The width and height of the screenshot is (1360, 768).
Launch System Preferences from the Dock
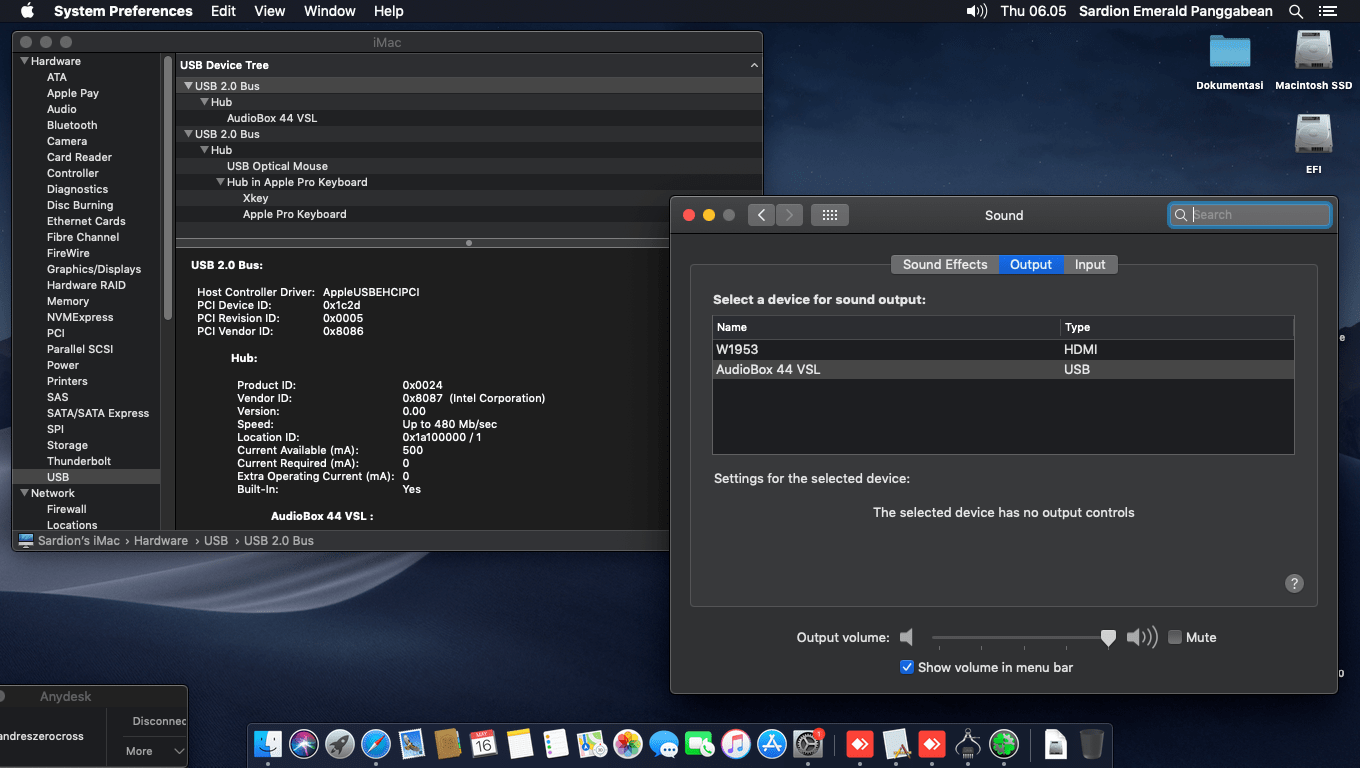808,744
